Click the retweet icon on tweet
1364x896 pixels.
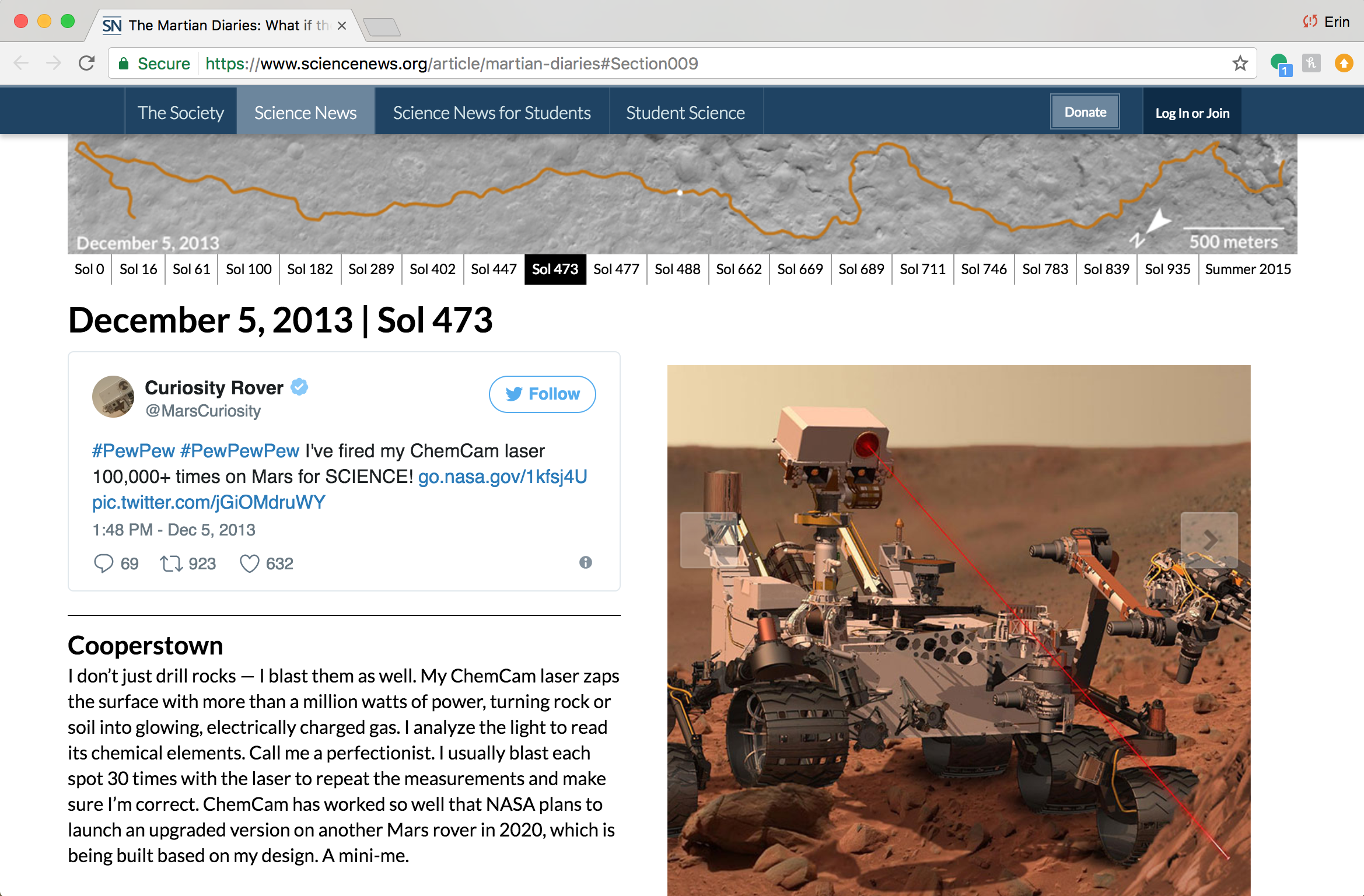pos(171,563)
